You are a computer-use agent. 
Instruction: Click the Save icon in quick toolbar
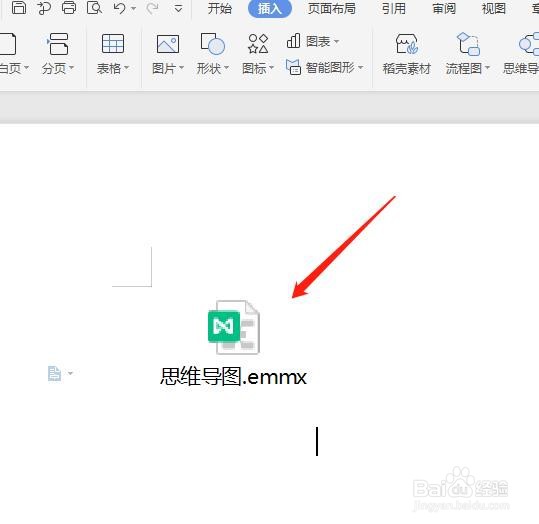pyautogui.click(x=19, y=8)
